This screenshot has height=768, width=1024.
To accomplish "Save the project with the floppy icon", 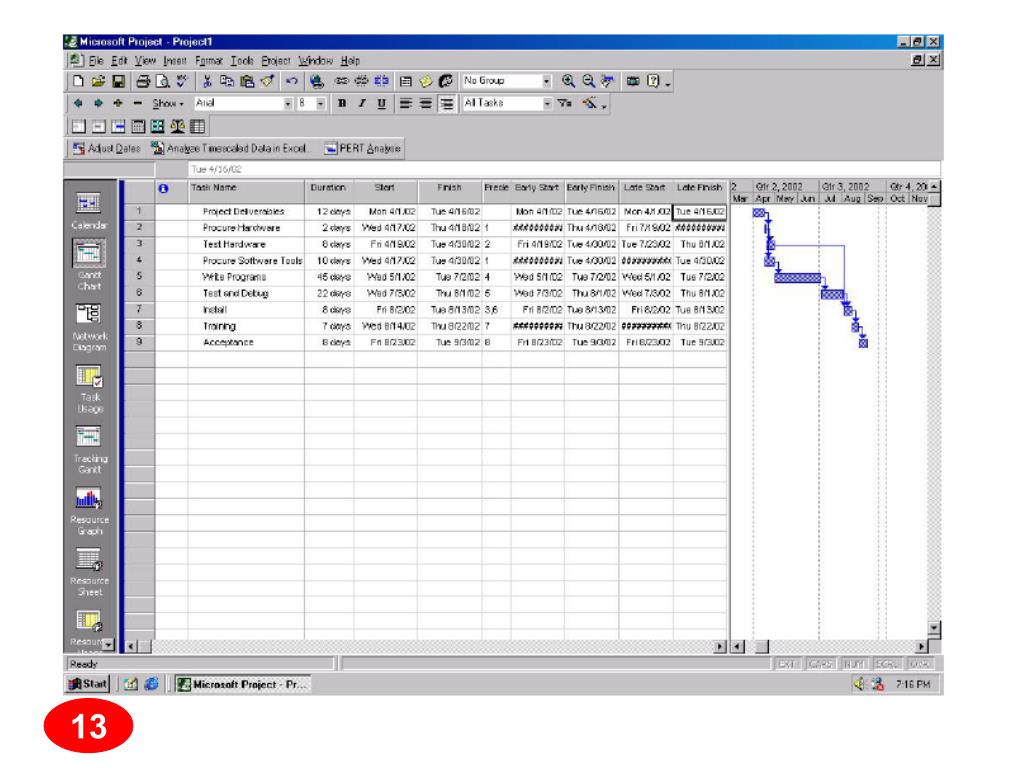I will [x=118, y=81].
